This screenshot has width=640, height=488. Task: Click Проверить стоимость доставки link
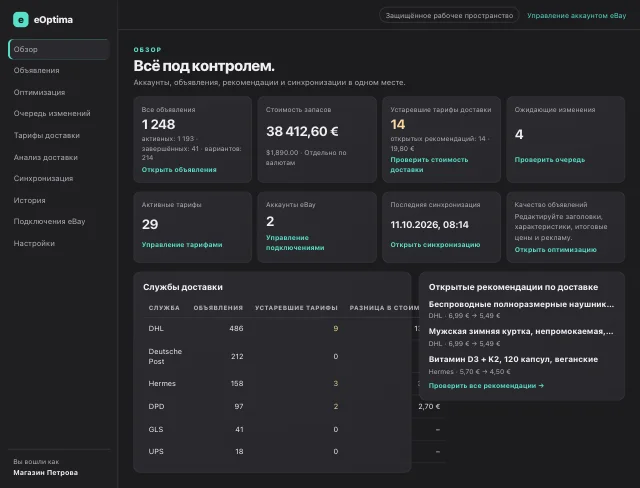[429, 165]
